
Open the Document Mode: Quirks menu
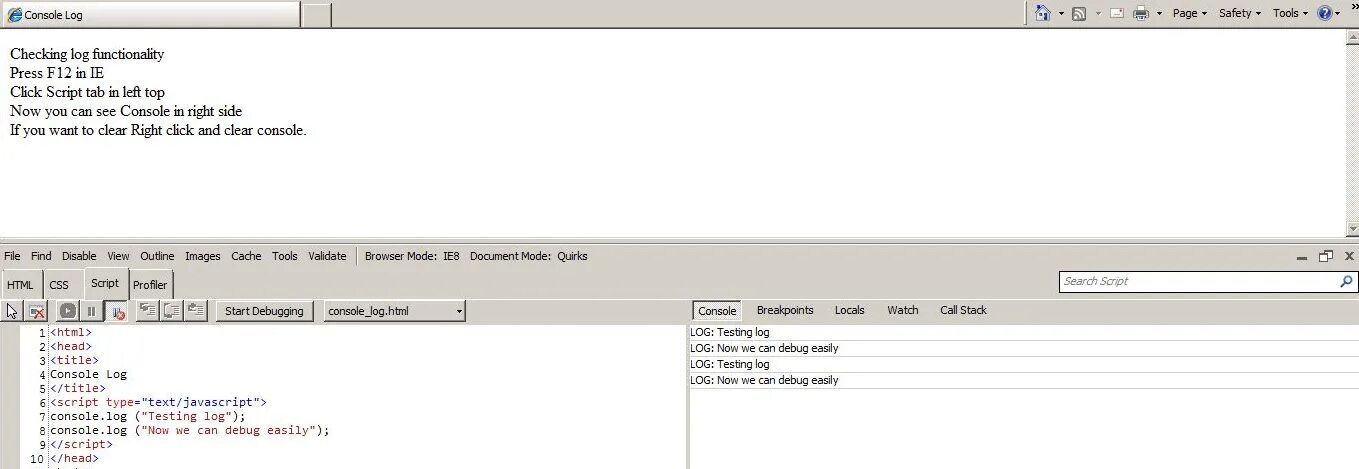529,256
